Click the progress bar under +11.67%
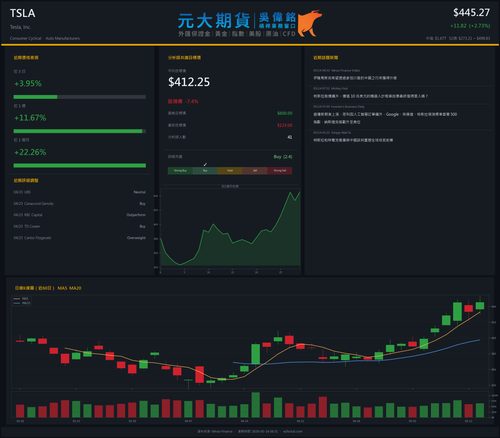The image size is (500, 438). click(80, 131)
